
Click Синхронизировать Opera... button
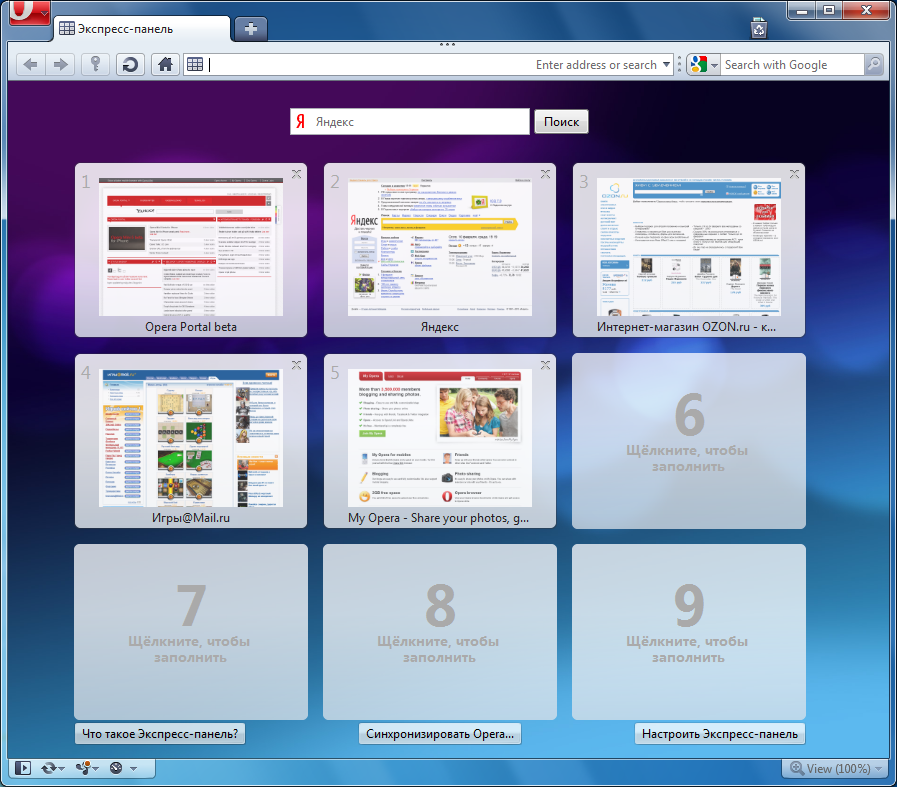440,734
